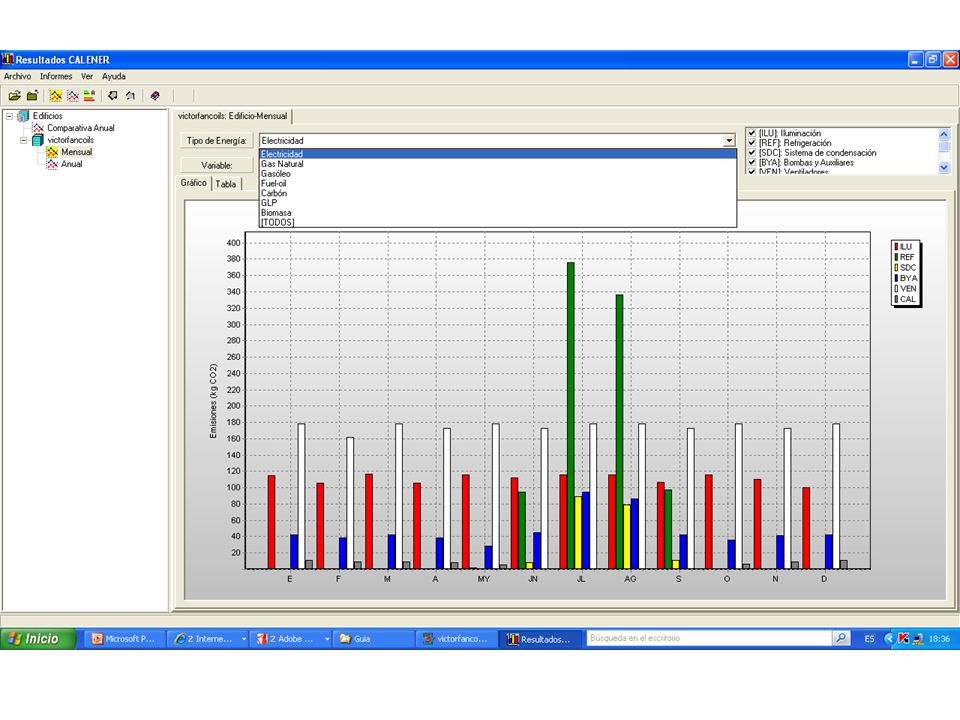
Task: Choose Gasóleo in the energy type list
Action: (498, 174)
